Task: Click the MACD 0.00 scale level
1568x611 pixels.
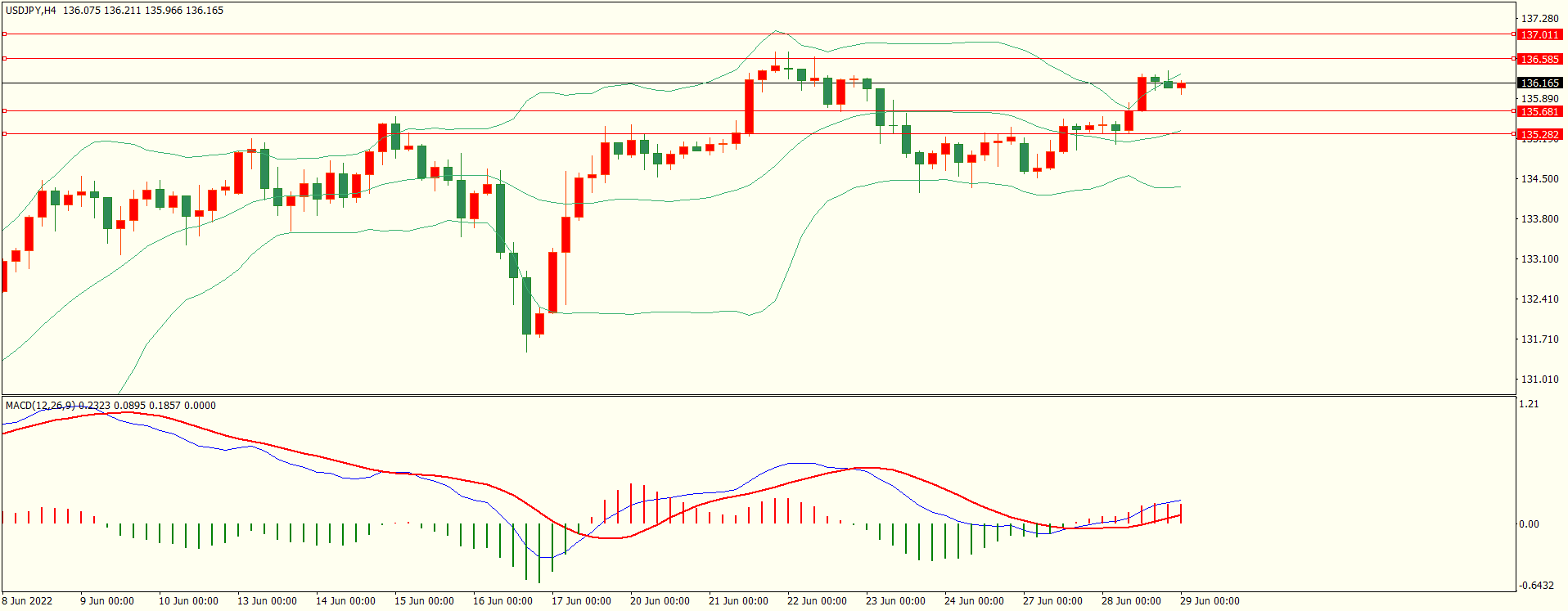Action: click(x=1529, y=524)
